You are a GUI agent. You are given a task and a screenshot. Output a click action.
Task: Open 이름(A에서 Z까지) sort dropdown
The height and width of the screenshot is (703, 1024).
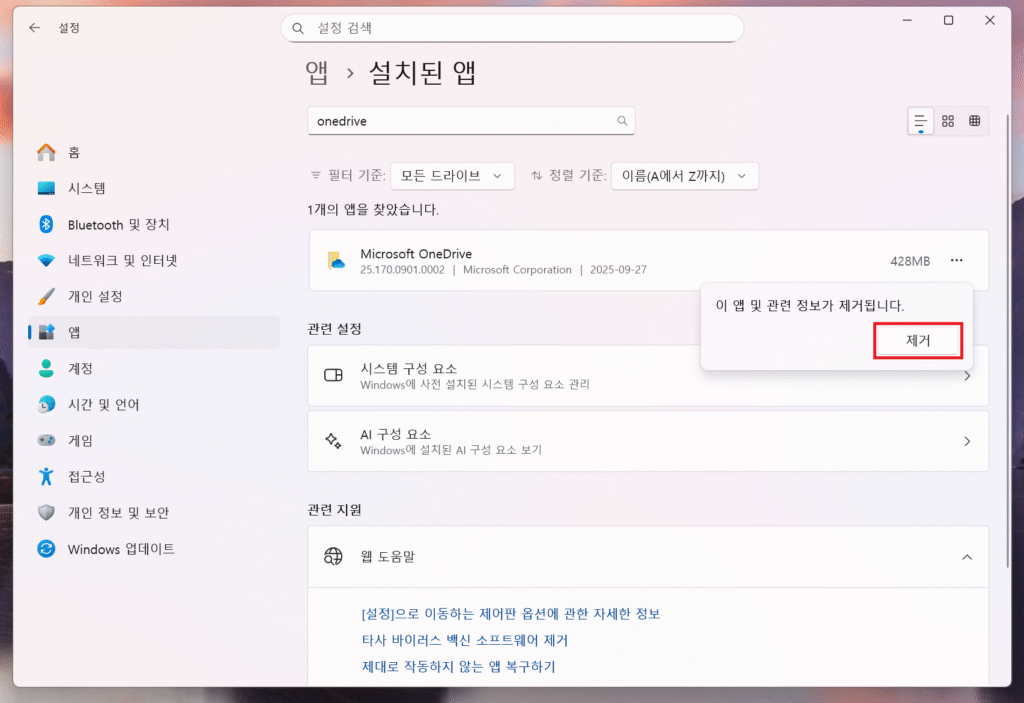pos(685,176)
